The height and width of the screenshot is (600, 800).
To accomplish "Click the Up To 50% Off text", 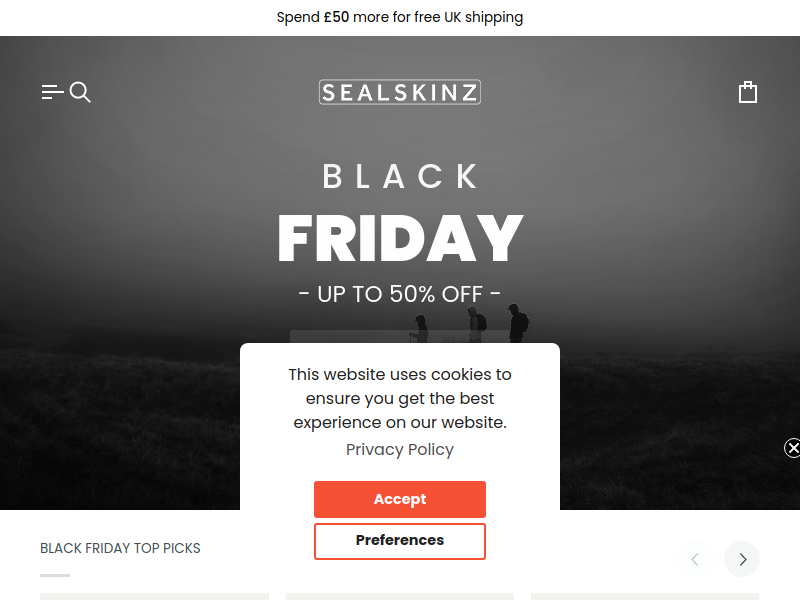I will pyautogui.click(x=399, y=294).
